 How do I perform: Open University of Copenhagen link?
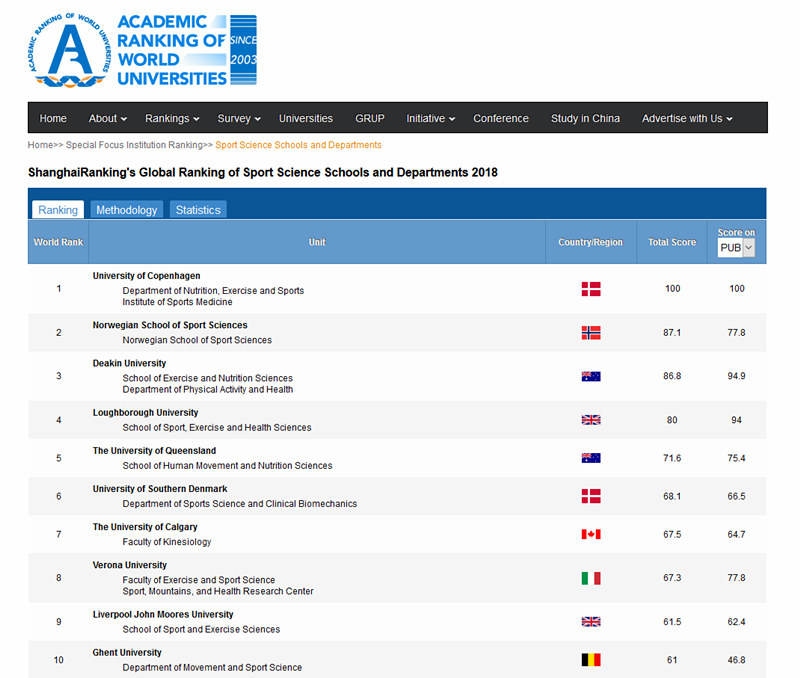coord(146,275)
